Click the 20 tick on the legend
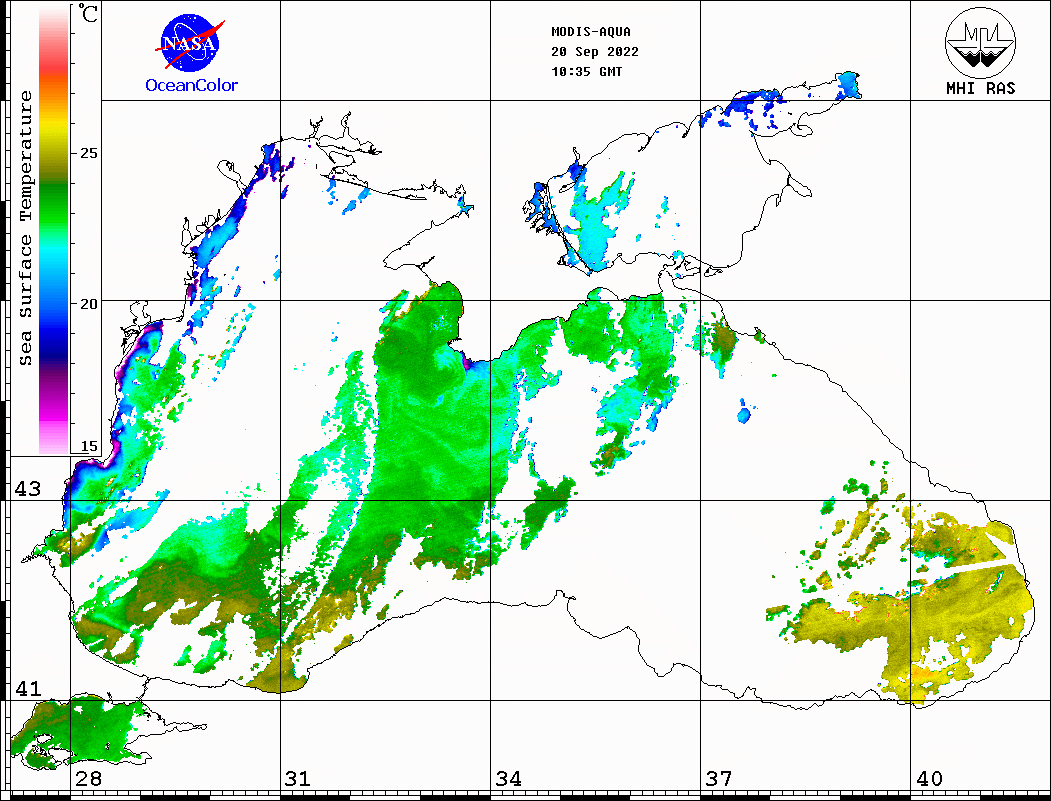 pos(88,304)
